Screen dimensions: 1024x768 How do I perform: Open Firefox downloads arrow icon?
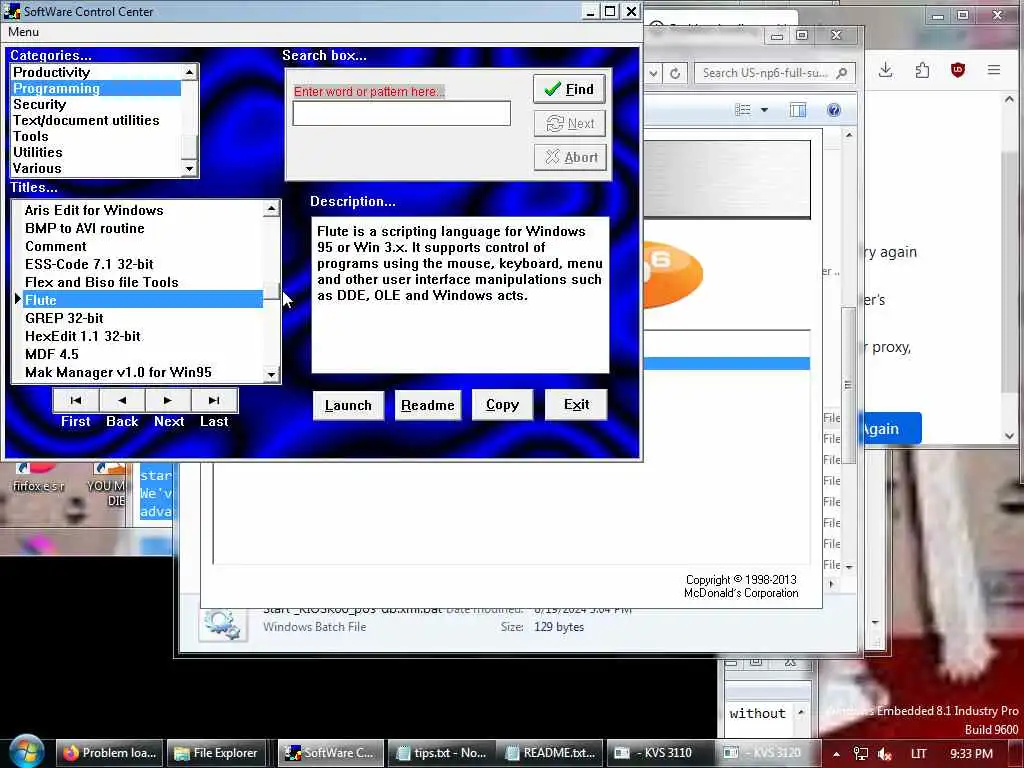(x=886, y=69)
